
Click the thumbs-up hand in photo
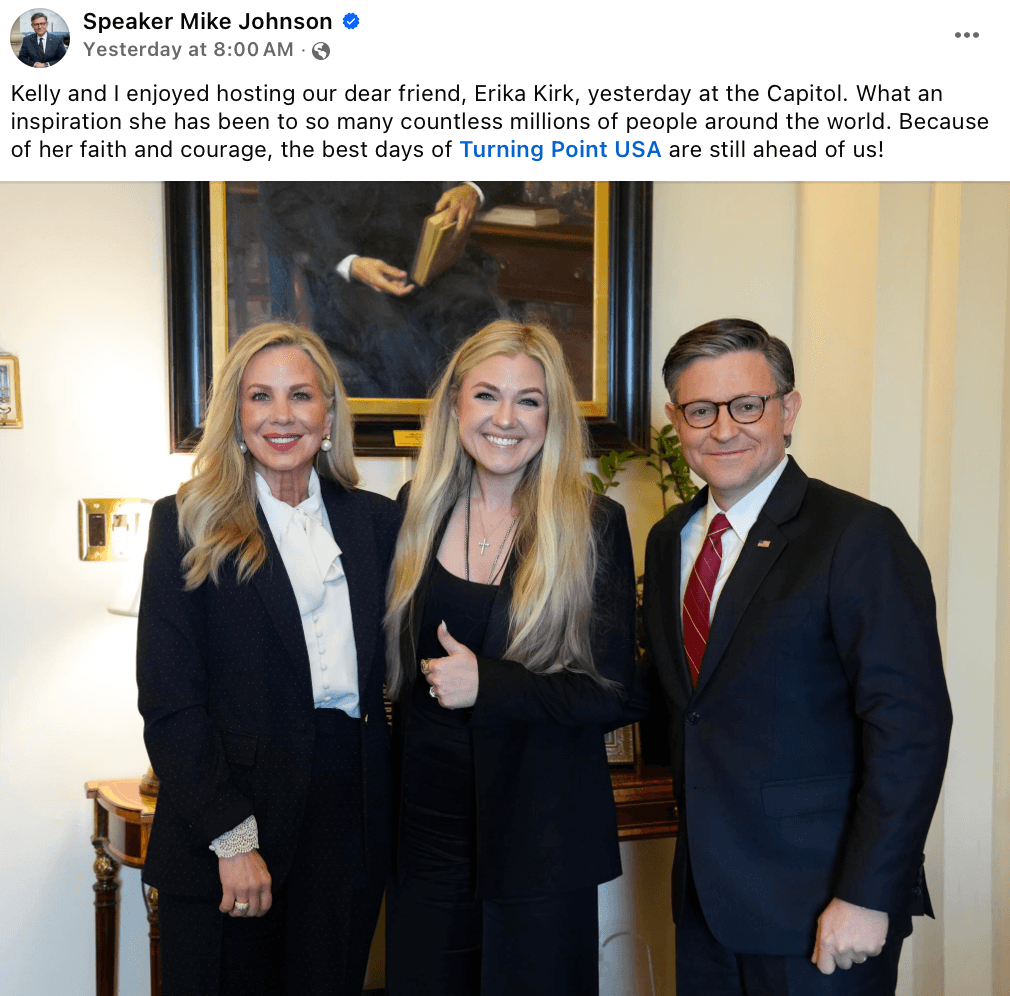click(x=451, y=667)
